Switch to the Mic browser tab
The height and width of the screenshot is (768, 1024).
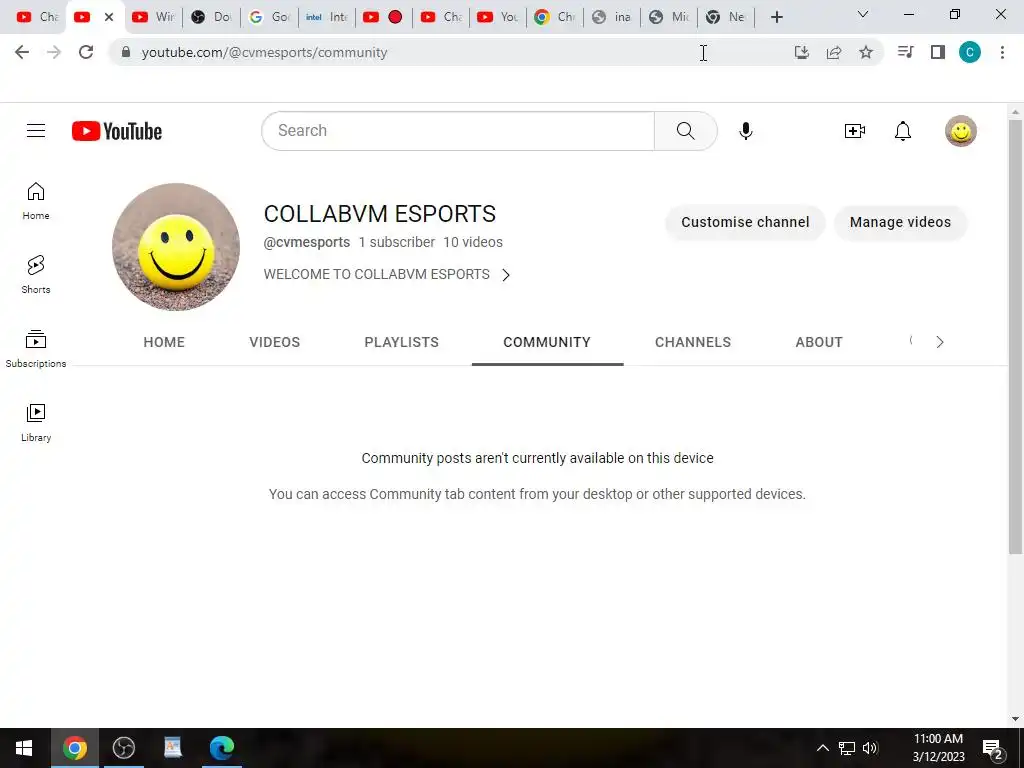click(669, 17)
